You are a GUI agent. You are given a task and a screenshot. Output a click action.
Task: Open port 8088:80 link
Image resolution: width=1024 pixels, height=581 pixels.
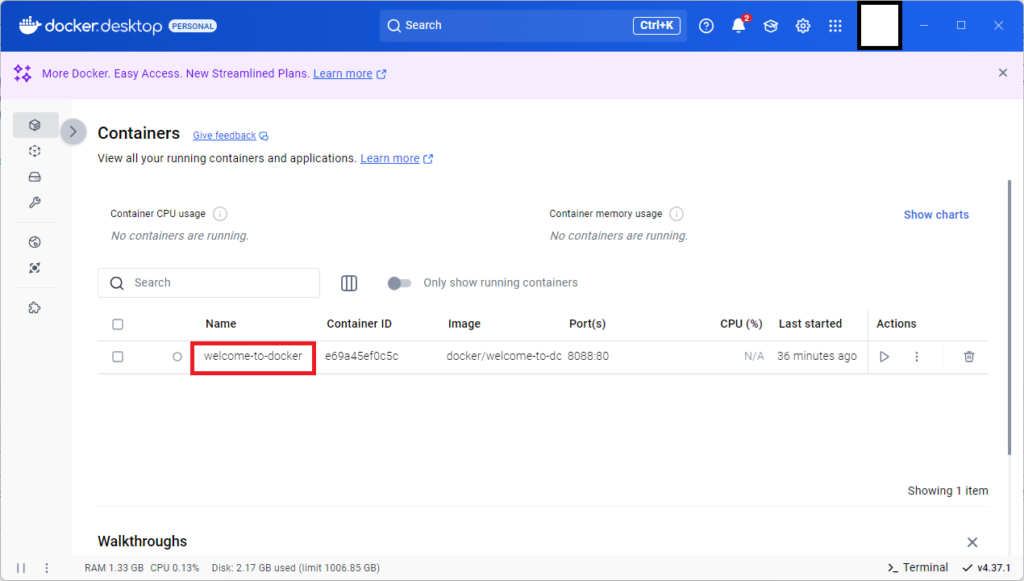pos(588,356)
